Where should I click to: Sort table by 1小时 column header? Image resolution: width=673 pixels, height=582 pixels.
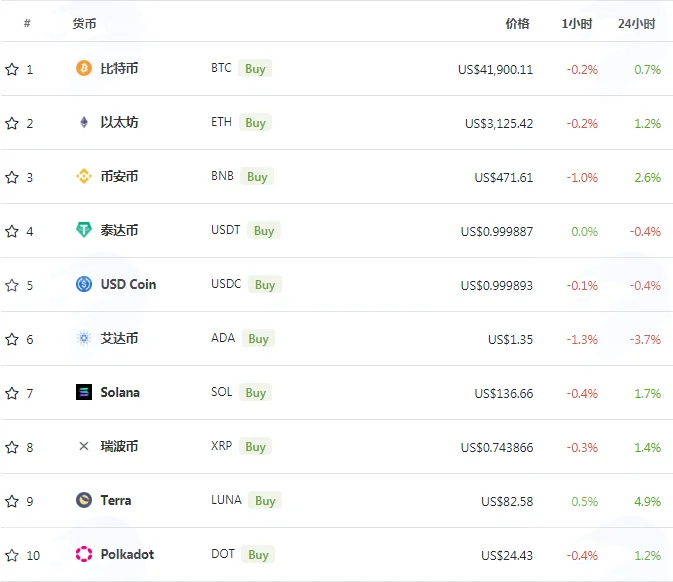(x=577, y=24)
